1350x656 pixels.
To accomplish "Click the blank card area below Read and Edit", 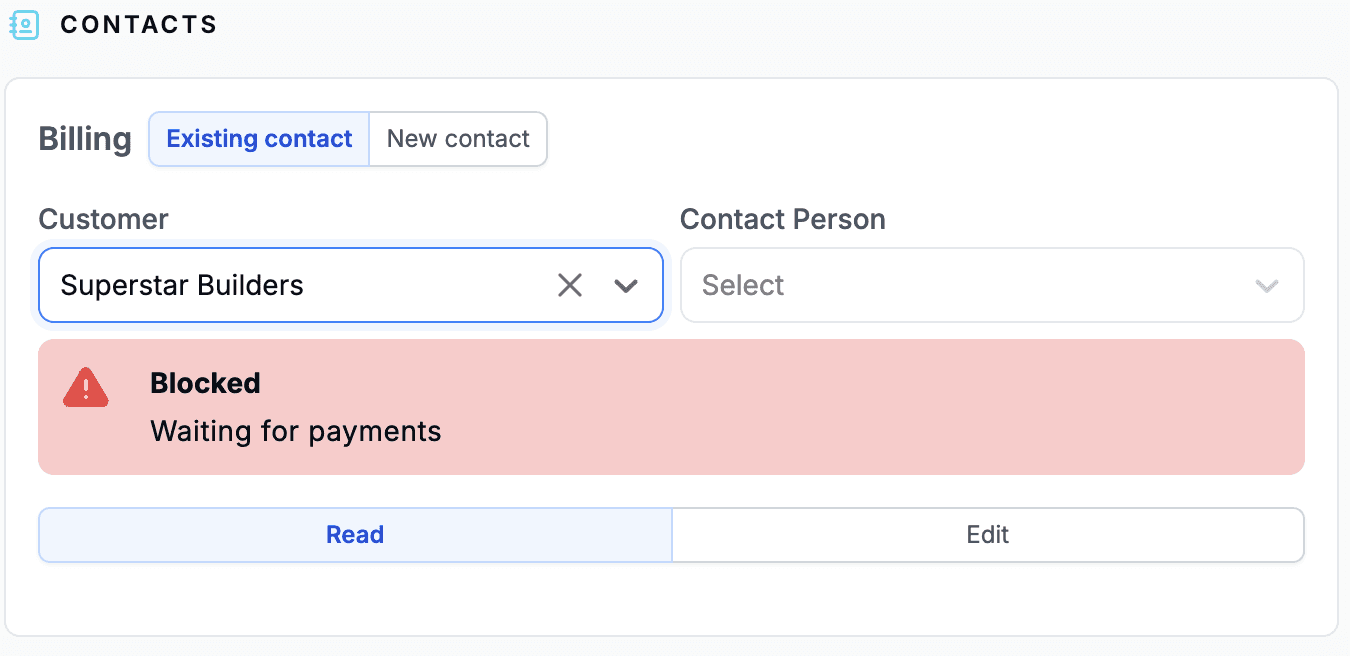I will [x=670, y=598].
